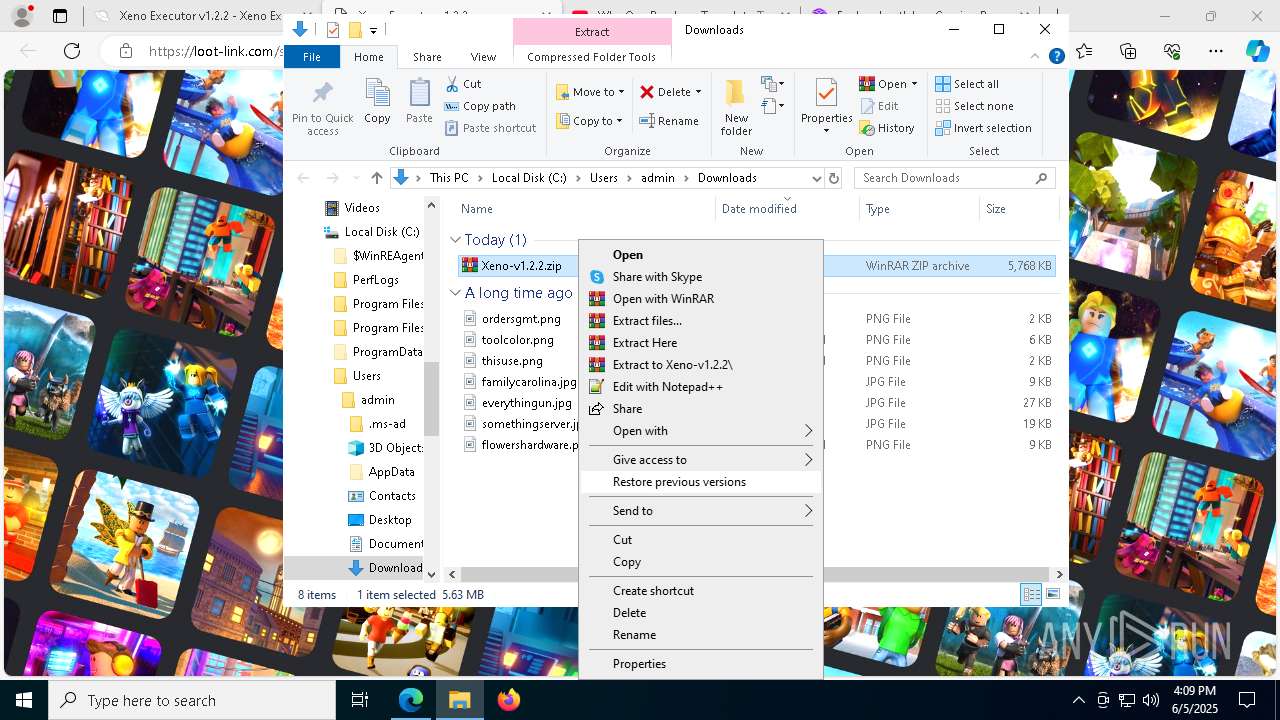Click Invert selection in ribbon
This screenshot has width=1280, height=720.
pos(983,128)
